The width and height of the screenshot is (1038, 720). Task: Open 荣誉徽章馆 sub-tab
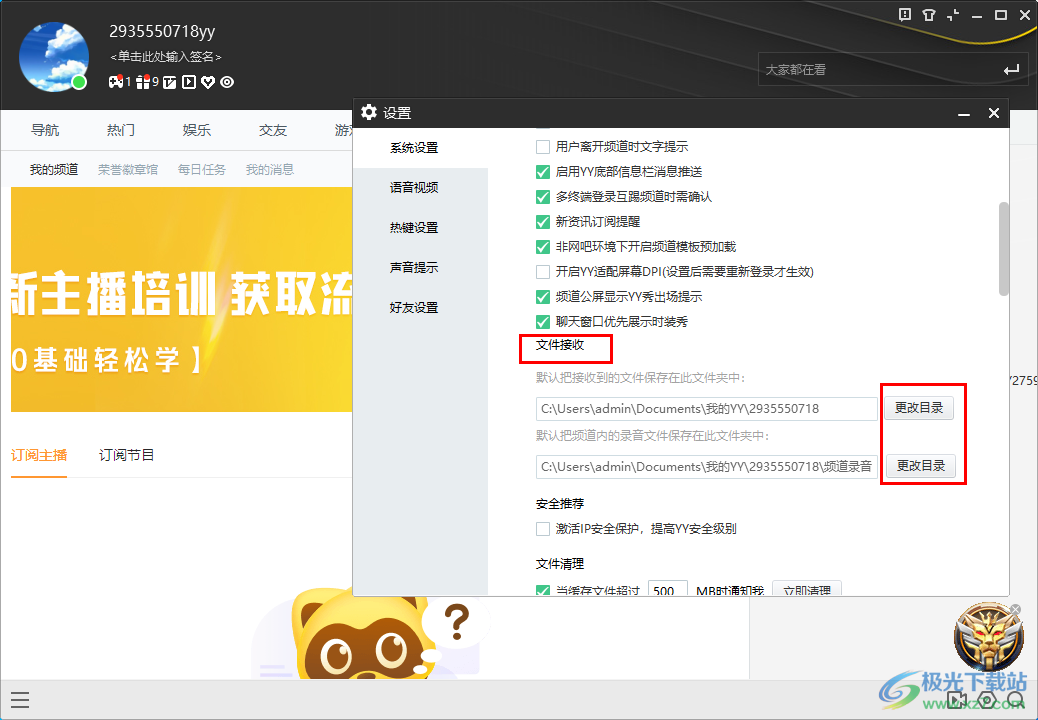(x=128, y=169)
